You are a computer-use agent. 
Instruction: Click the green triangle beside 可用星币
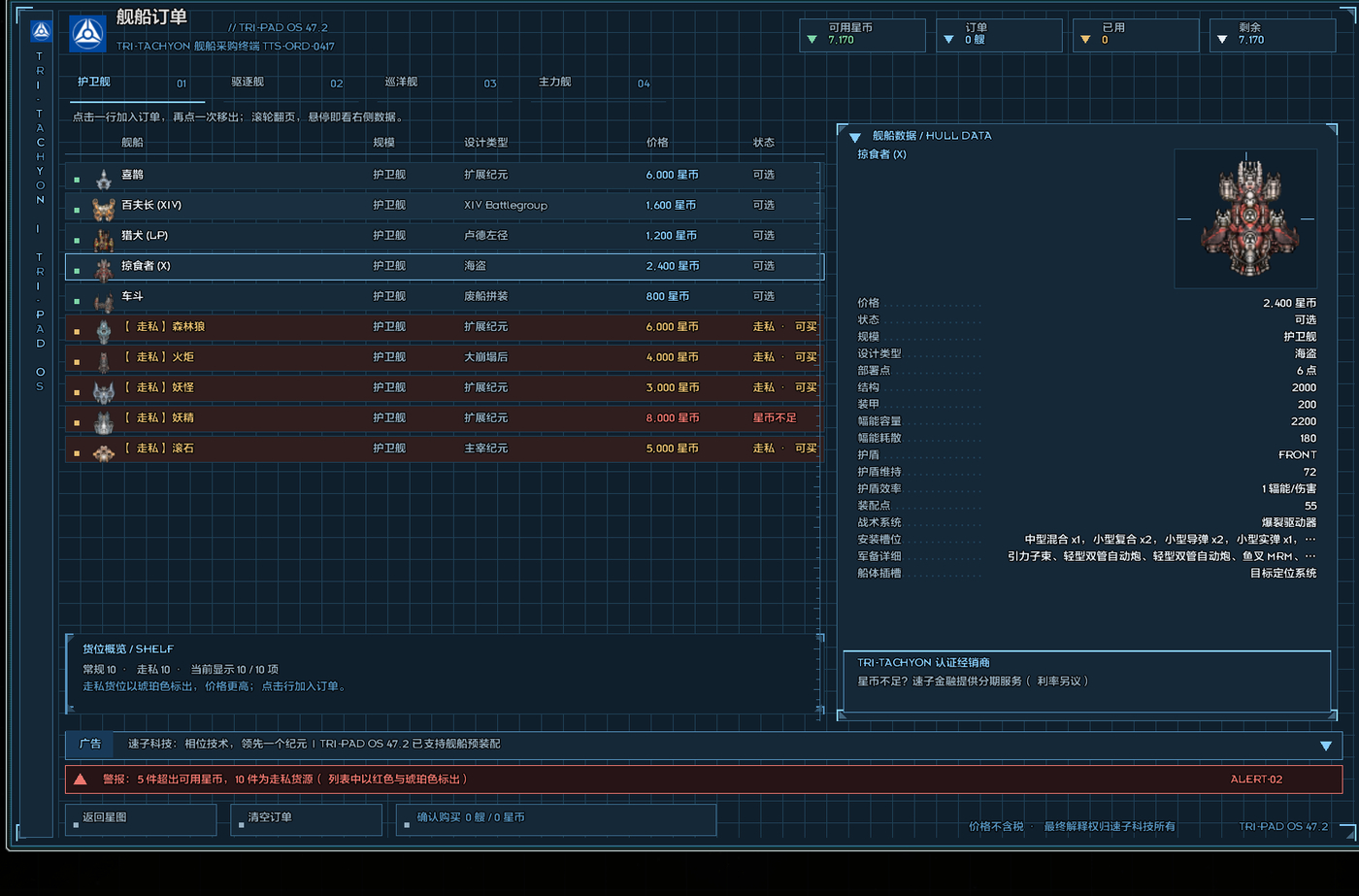(812, 40)
